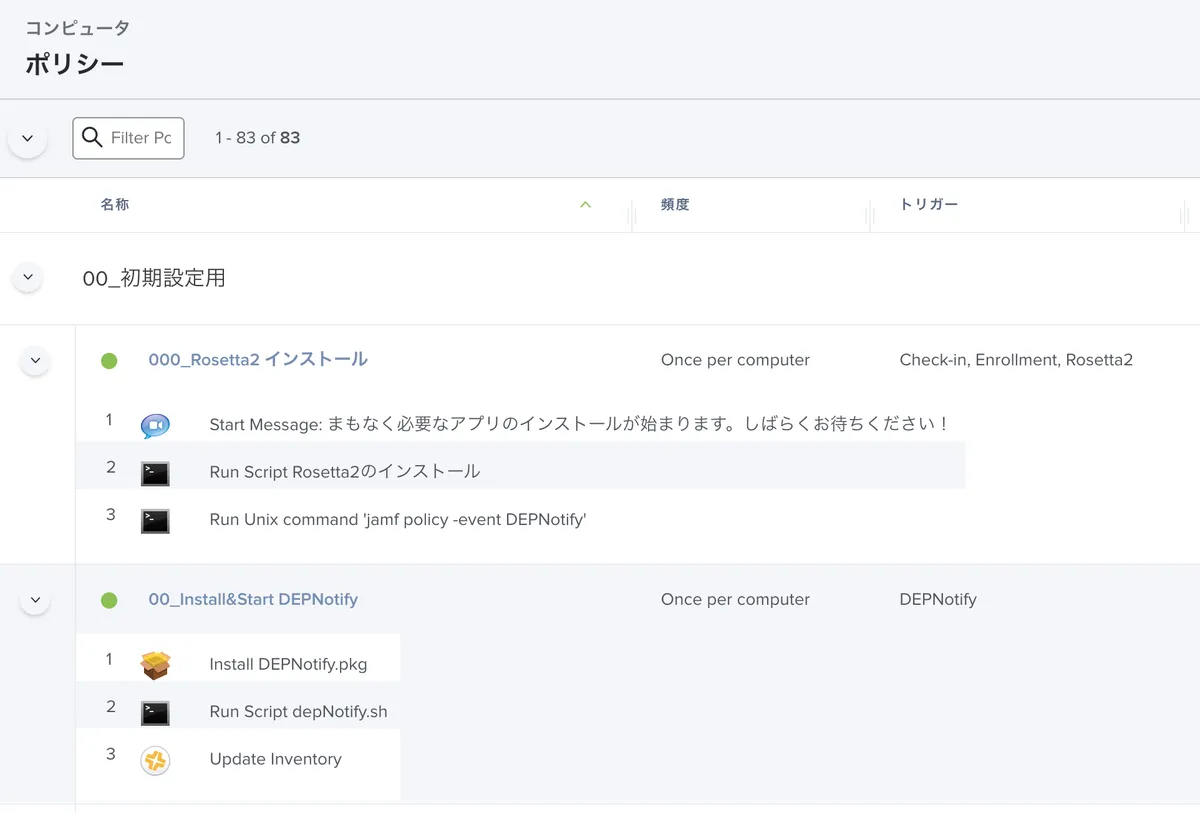This screenshot has height=813, width=1200.
Task: Click the green status dot for 000_Rosetta2
Action: click(109, 361)
